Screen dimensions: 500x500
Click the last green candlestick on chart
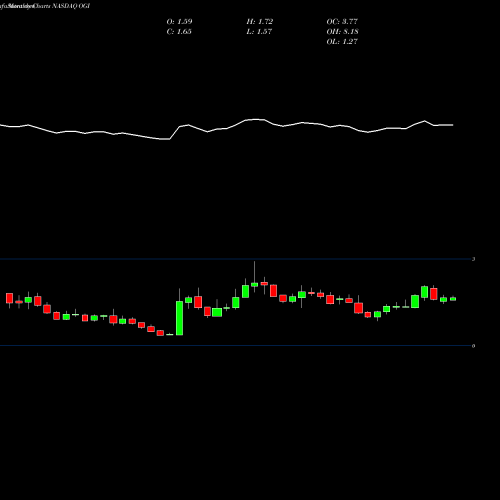pyautogui.click(x=453, y=299)
